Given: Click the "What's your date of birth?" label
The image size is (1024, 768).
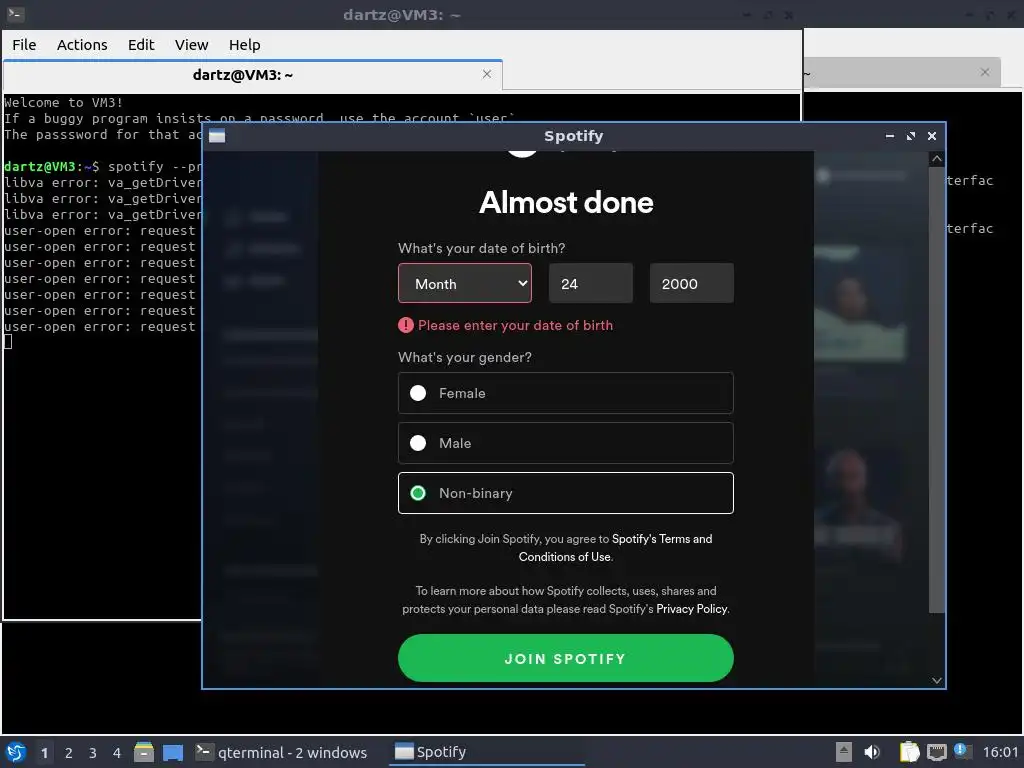Looking at the screenshot, I should 481,248.
